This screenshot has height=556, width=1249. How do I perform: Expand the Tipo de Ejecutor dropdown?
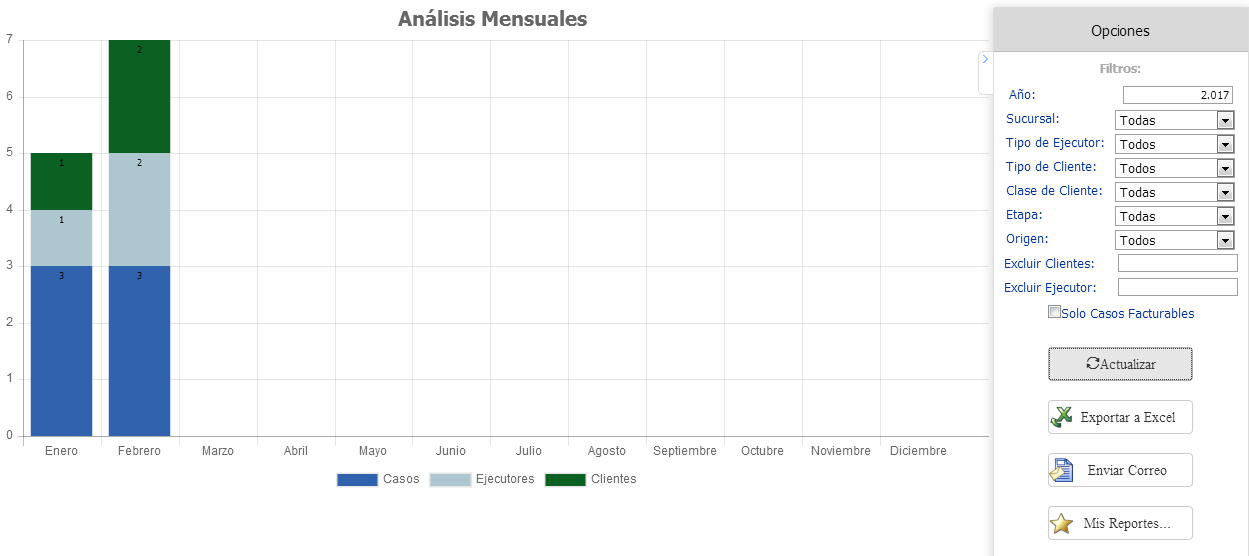coord(1225,144)
